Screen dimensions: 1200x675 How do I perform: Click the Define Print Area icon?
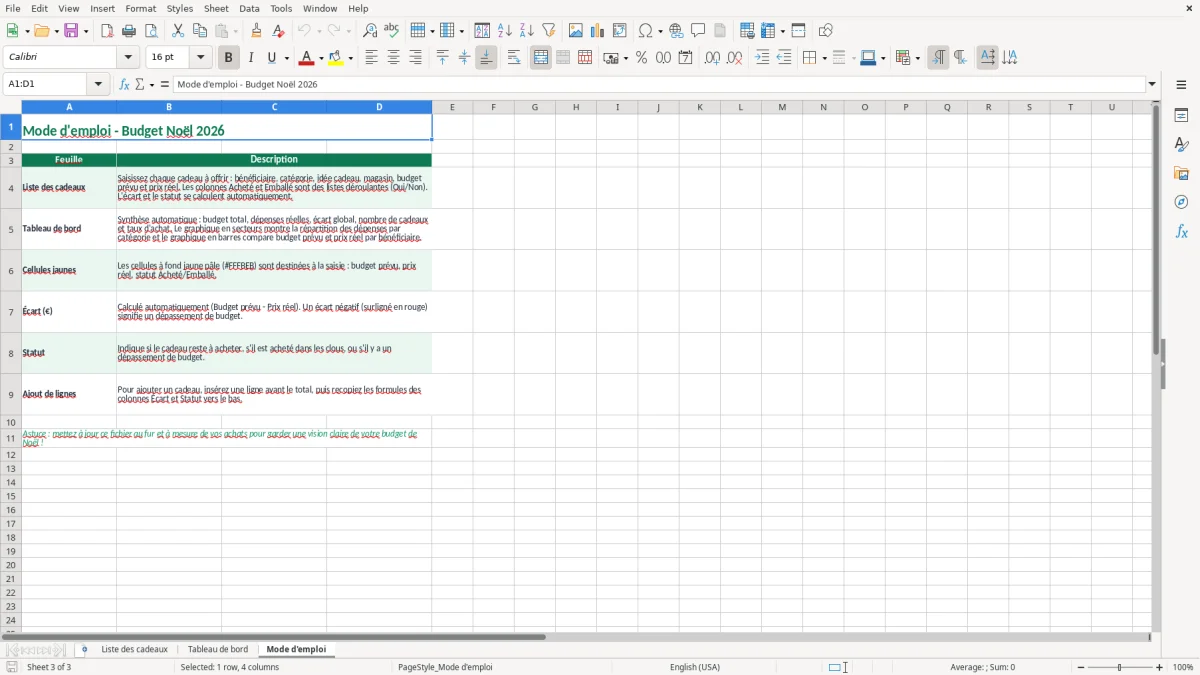(x=747, y=31)
